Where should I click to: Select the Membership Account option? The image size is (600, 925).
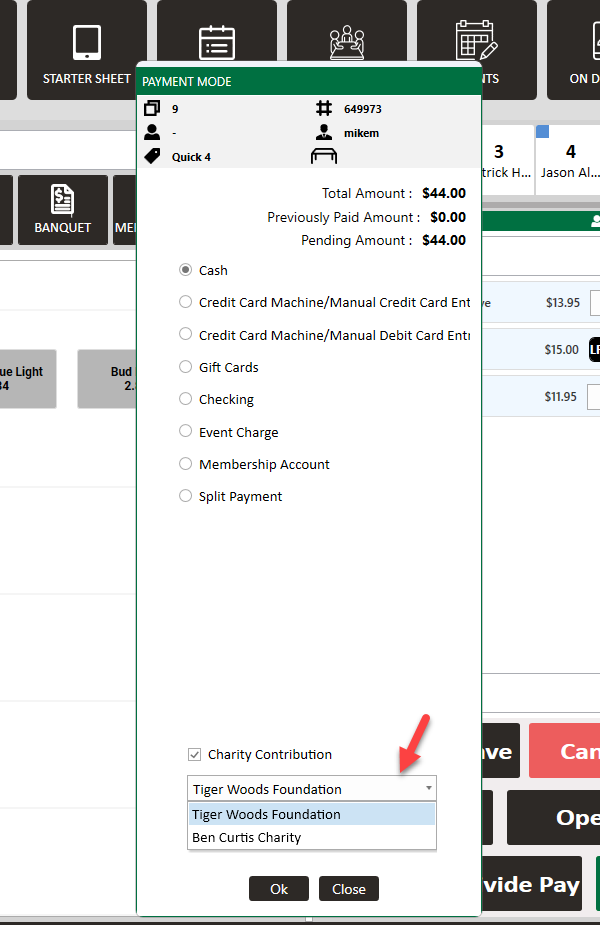tap(185, 464)
